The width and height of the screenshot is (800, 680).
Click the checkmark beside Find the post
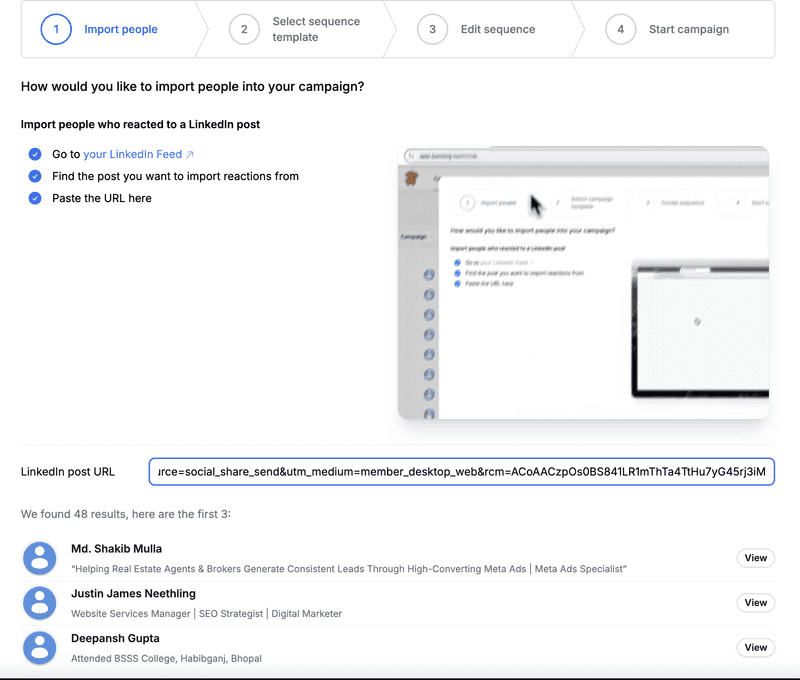[x=35, y=176]
